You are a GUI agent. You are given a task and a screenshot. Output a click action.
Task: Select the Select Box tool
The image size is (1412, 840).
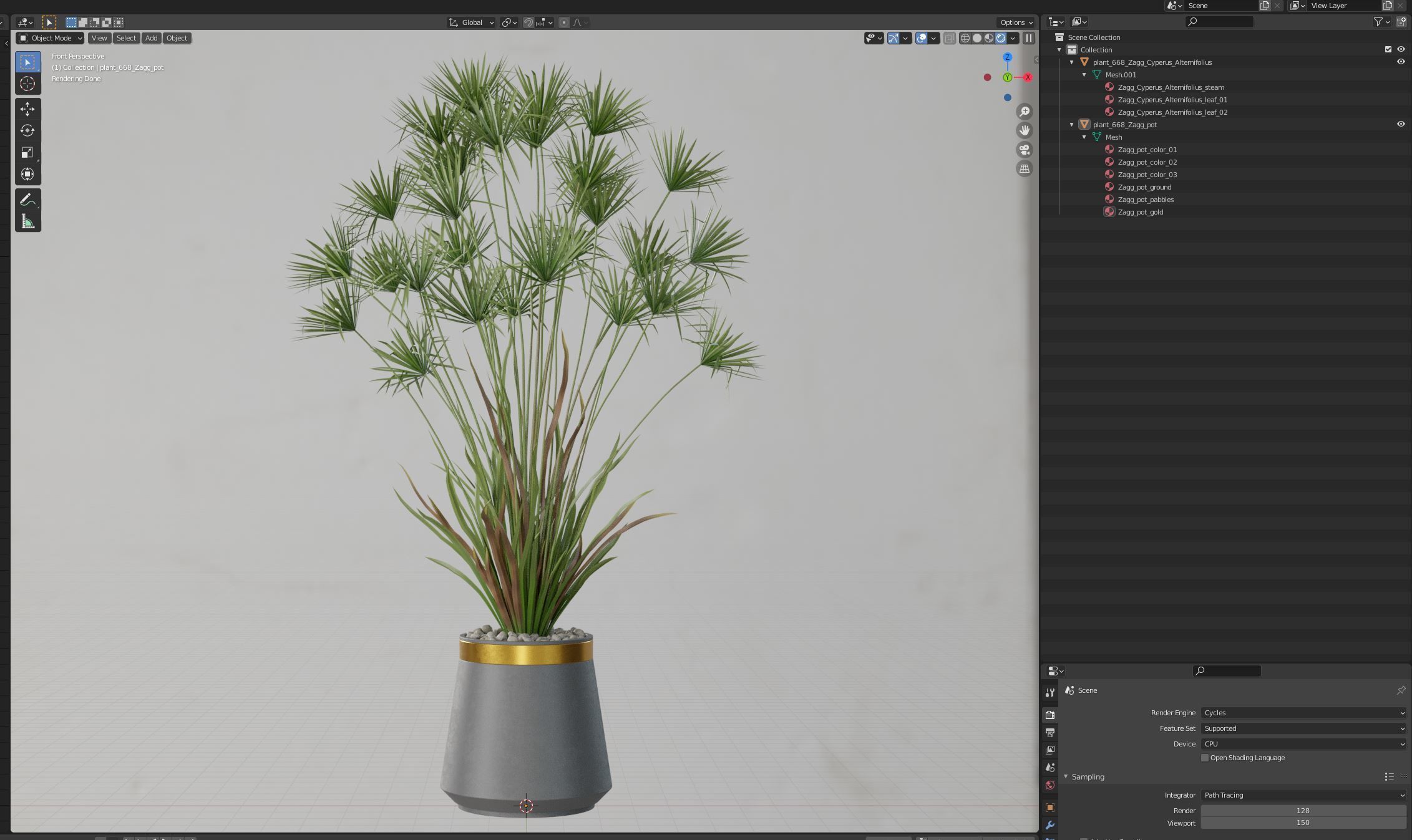27,62
